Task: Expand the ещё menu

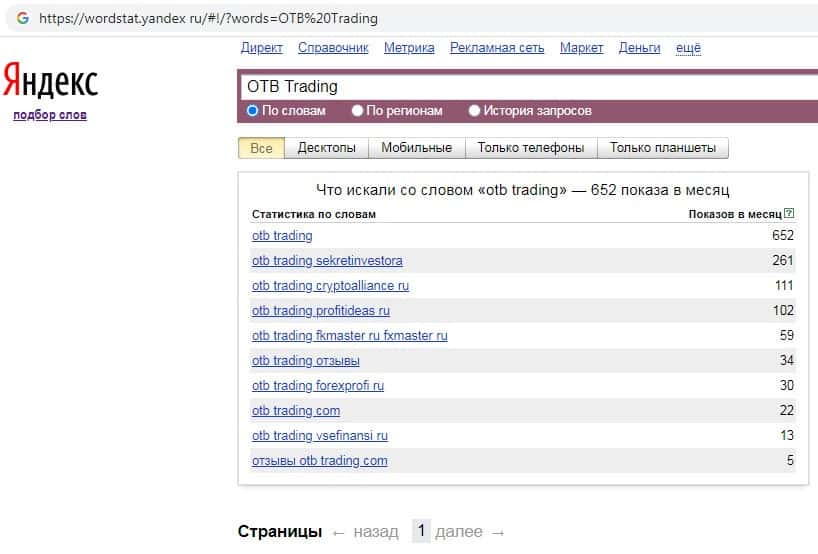Action: coord(688,48)
